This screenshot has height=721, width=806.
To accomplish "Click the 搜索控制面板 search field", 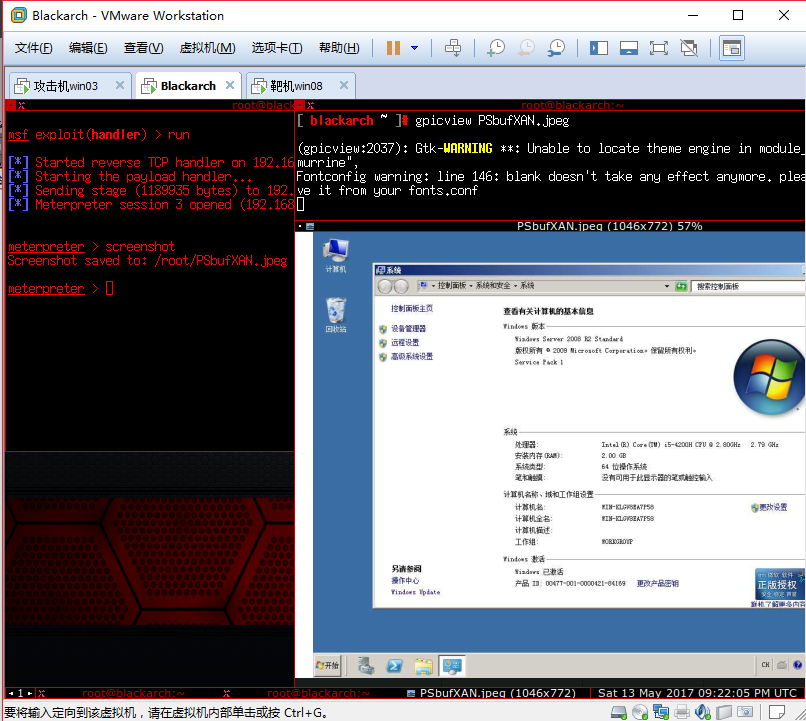I will pyautogui.click(x=747, y=286).
